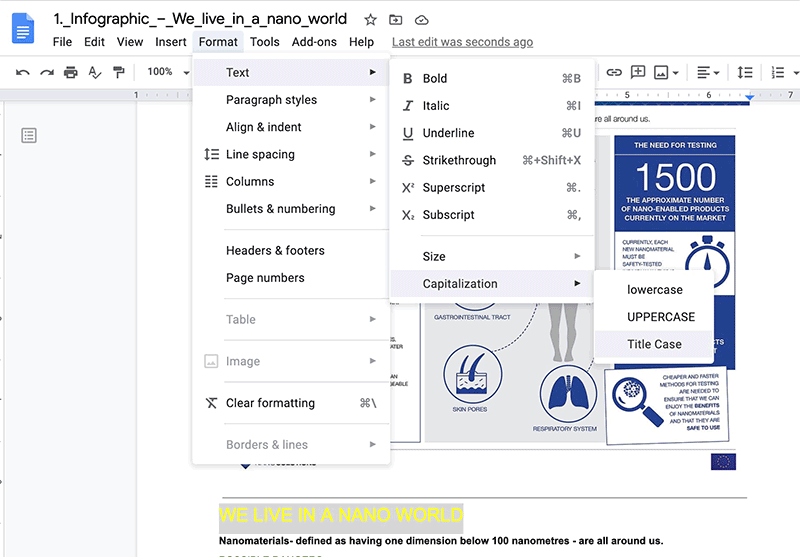Print the document
The width and height of the screenshot is (800, 557).
(70, 72)
